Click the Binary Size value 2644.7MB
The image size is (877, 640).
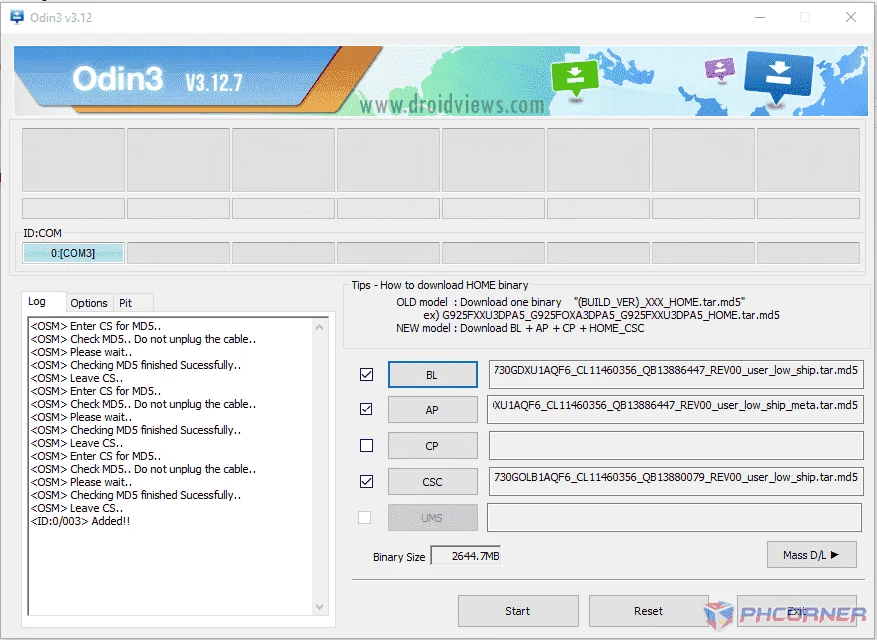click(466, 556)
